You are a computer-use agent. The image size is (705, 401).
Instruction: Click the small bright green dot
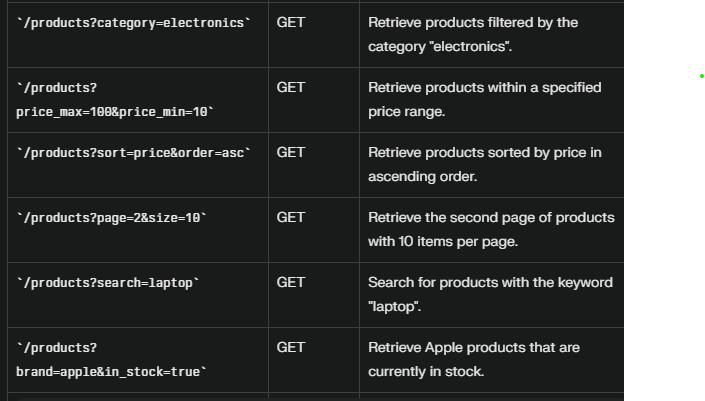click(x=702, y=75)
